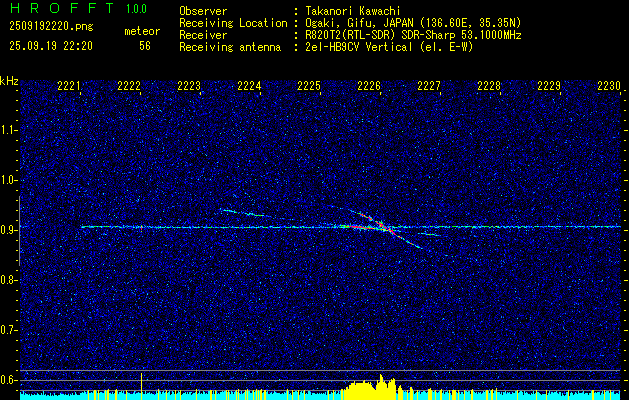Click the faint meteor trail near 2224

click(x=241, y=213)
